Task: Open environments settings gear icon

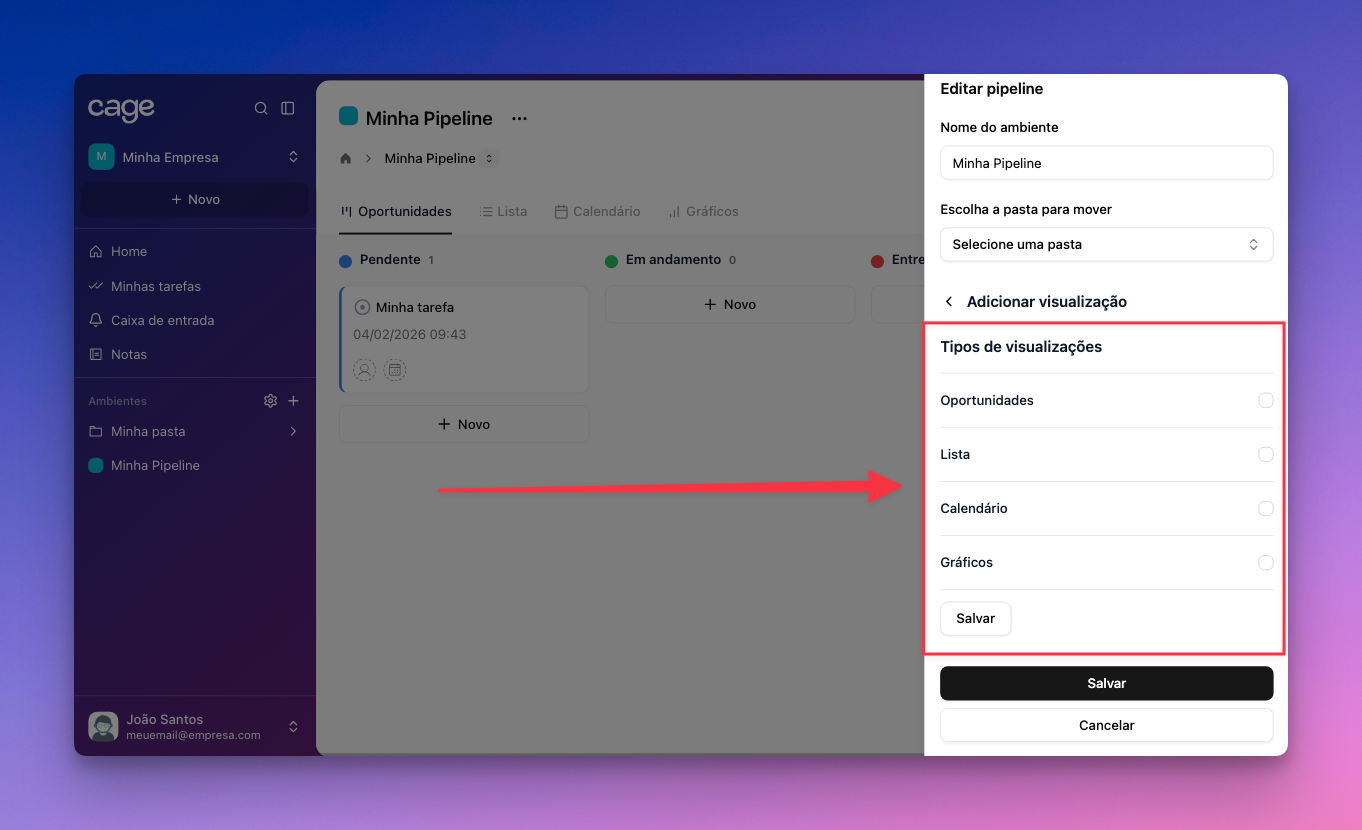Action: coord(270,401)
